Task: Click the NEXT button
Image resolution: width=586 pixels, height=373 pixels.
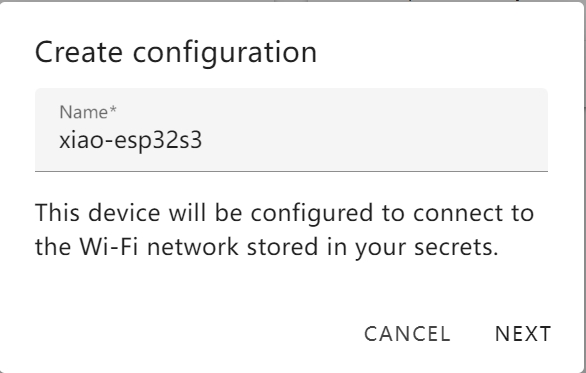Action: coord(522,333)
